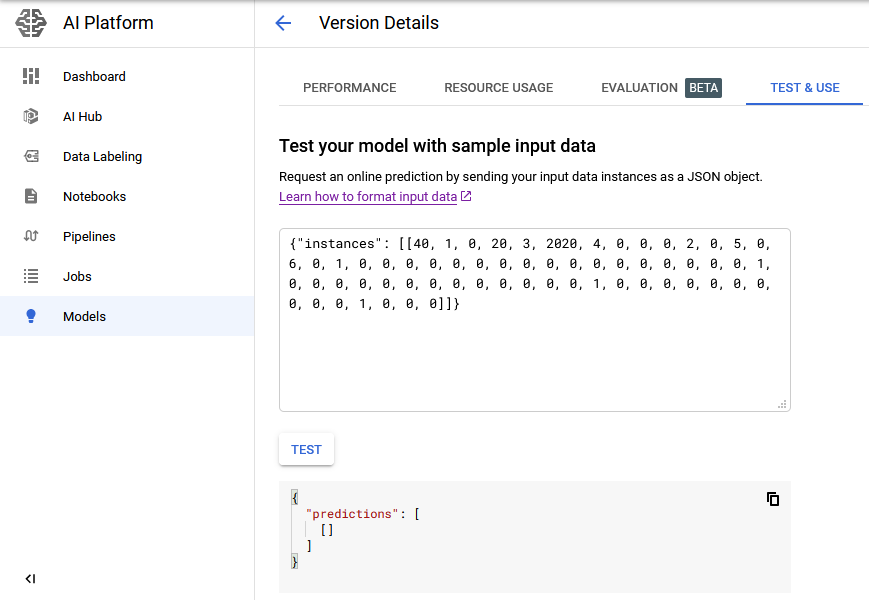Click the Version Details heading
Image resolution: width=869 pixels, height=600 pixels.
click(379, 23)
